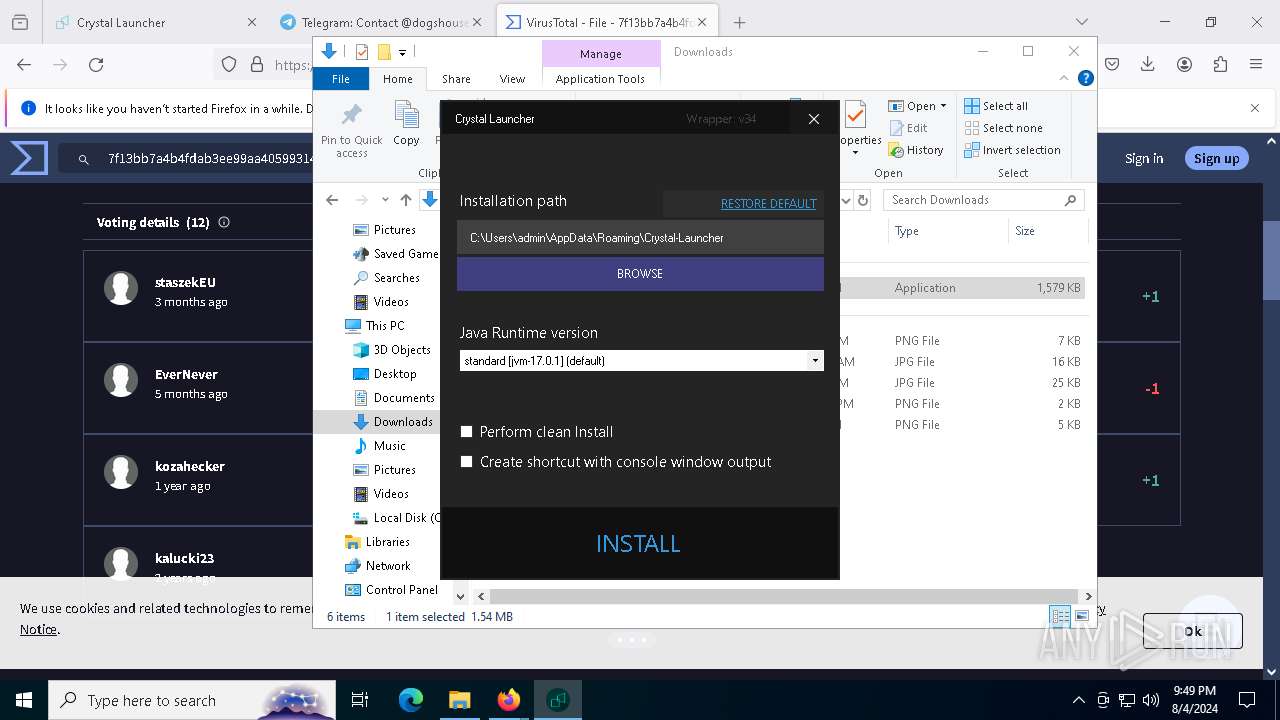The image size is (1280, 720).
Task: Switch Explorer to details view icon
Action: [x=1060, y=616]
